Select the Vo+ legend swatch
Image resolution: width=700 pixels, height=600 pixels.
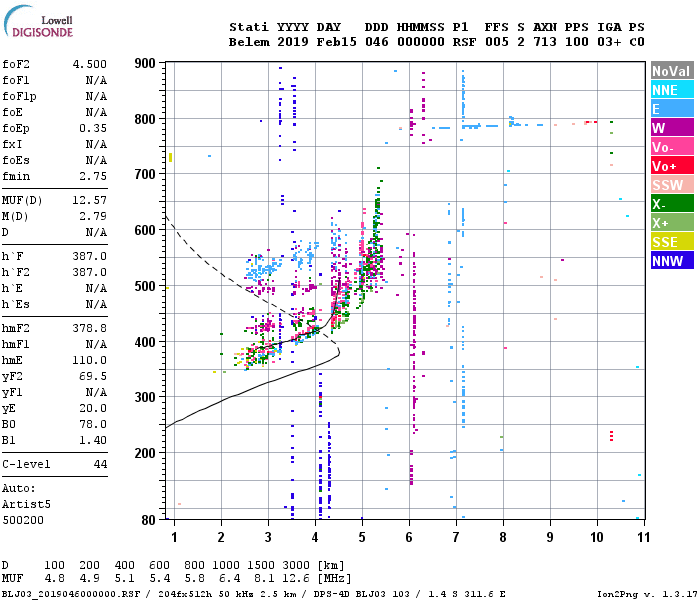[x=672, y=166]
